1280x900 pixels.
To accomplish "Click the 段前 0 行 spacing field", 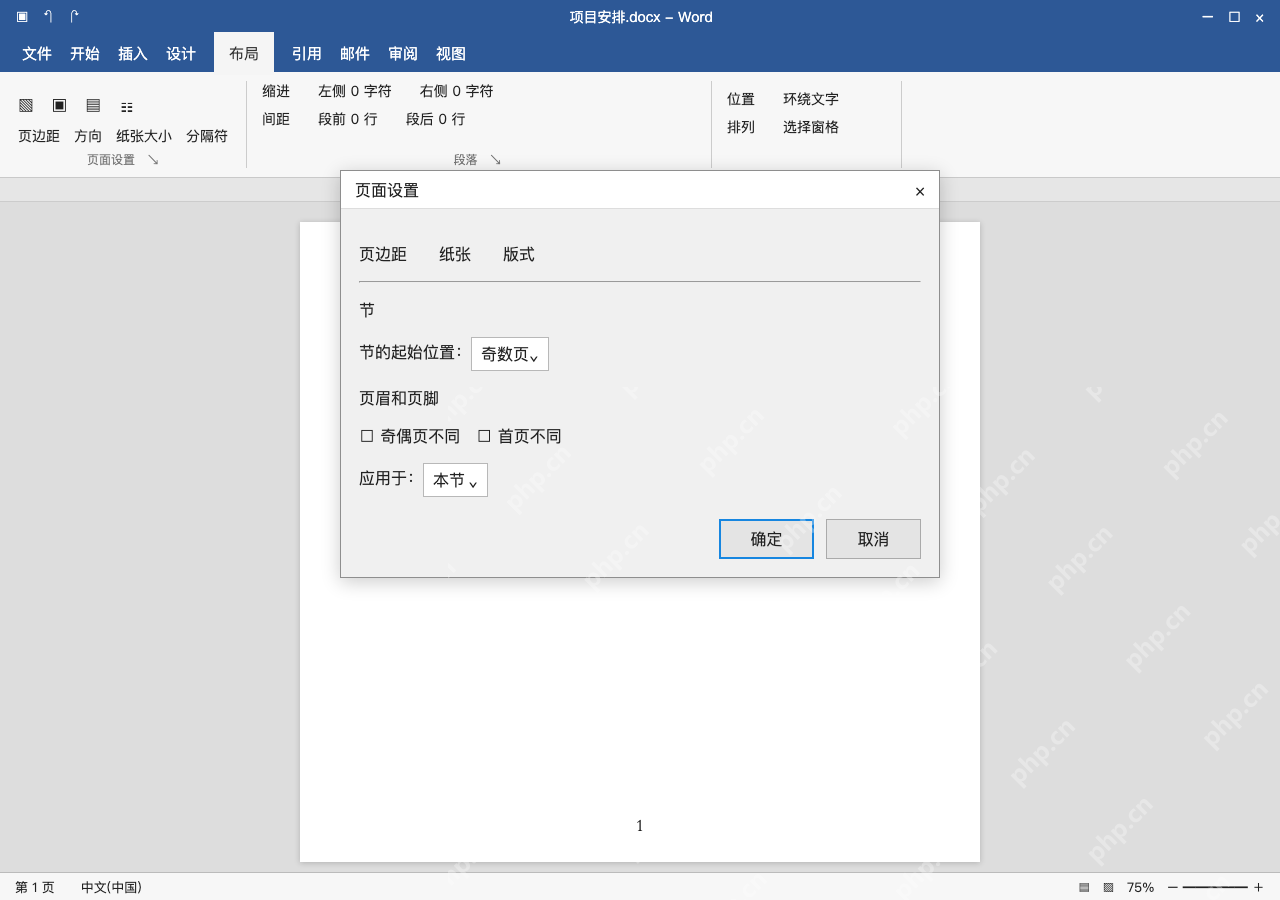I will 348,119.
